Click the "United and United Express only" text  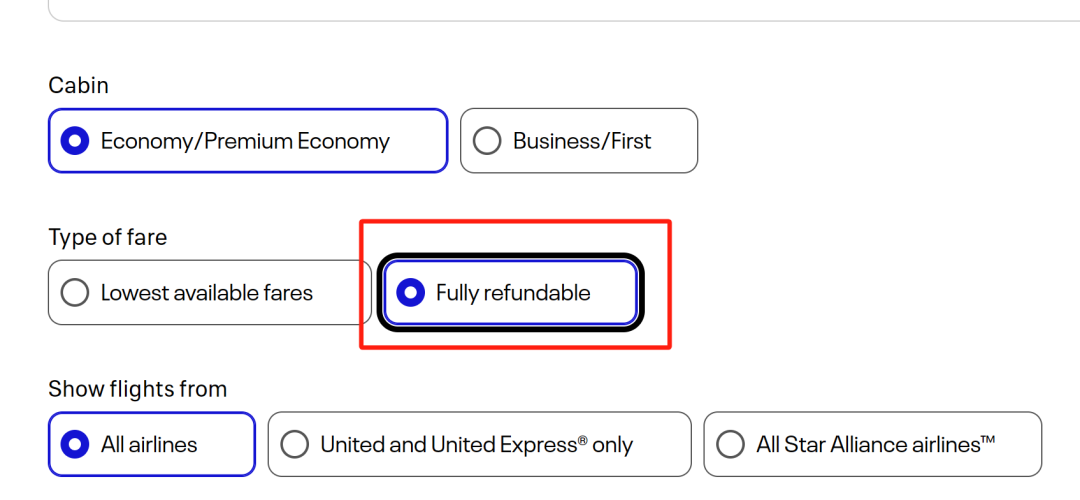tap(477, 444)
